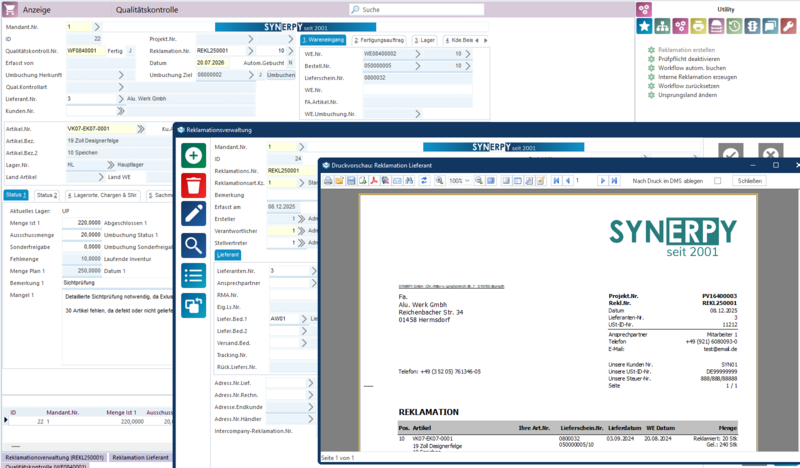Image resolution: width=800 pixels, height=468 pixels.
Task: Click the green add-new-record plus icon
Action: click(x=194, y=155)
